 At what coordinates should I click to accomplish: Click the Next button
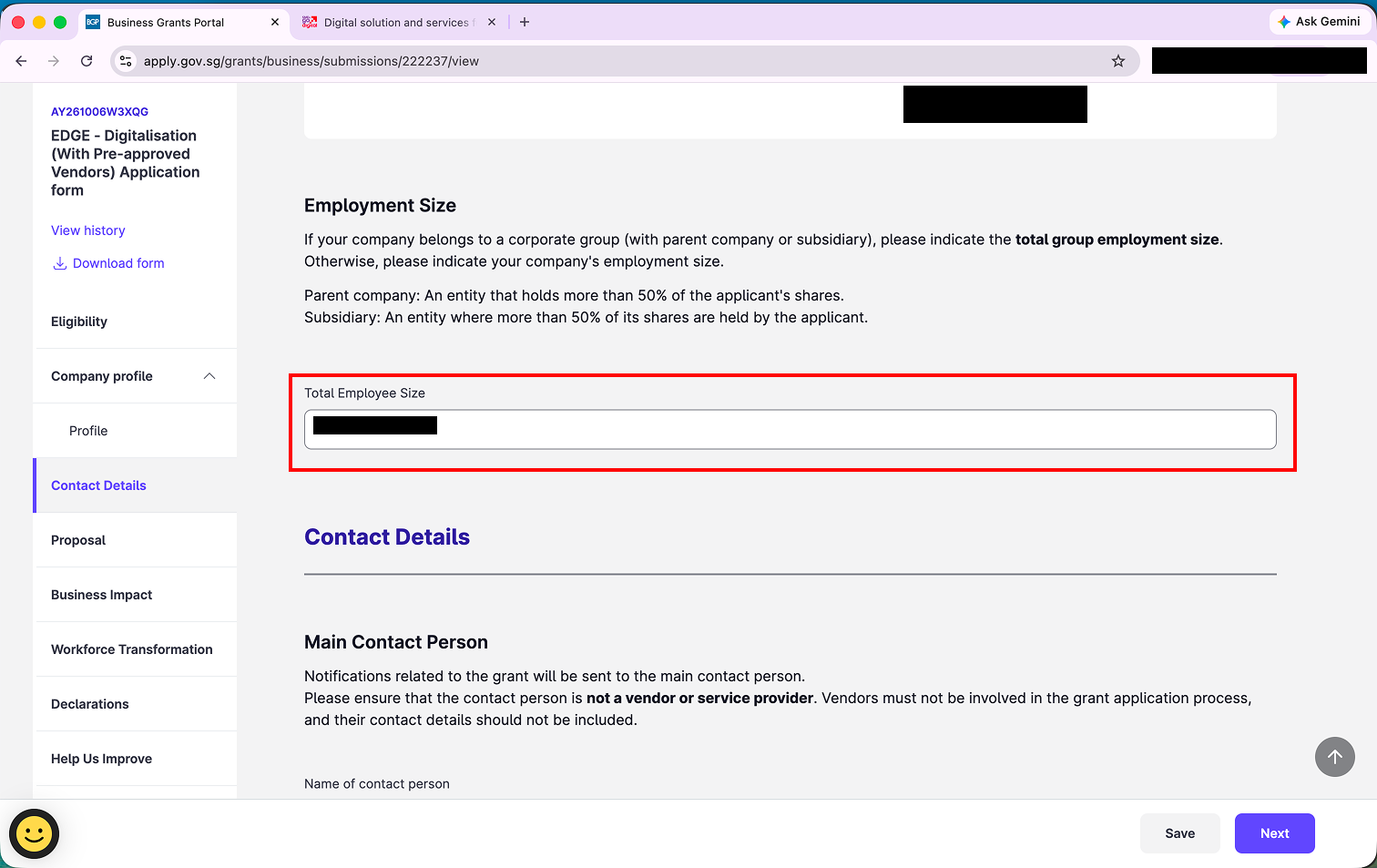click(x=1275, y=833)
